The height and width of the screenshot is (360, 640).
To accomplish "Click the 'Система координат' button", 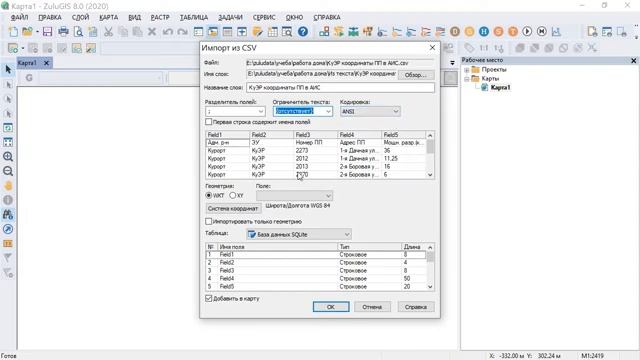I will pos(233,209).
